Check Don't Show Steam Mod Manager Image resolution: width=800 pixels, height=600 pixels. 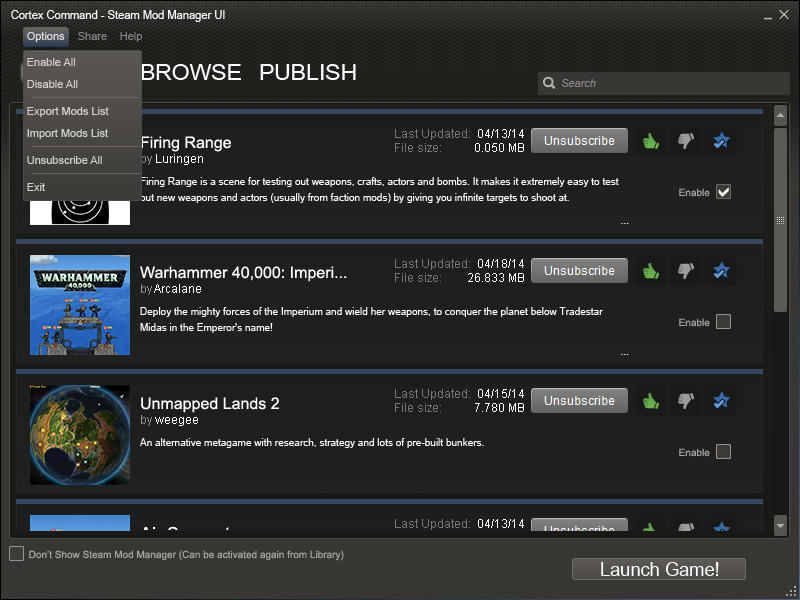(16, 554)
